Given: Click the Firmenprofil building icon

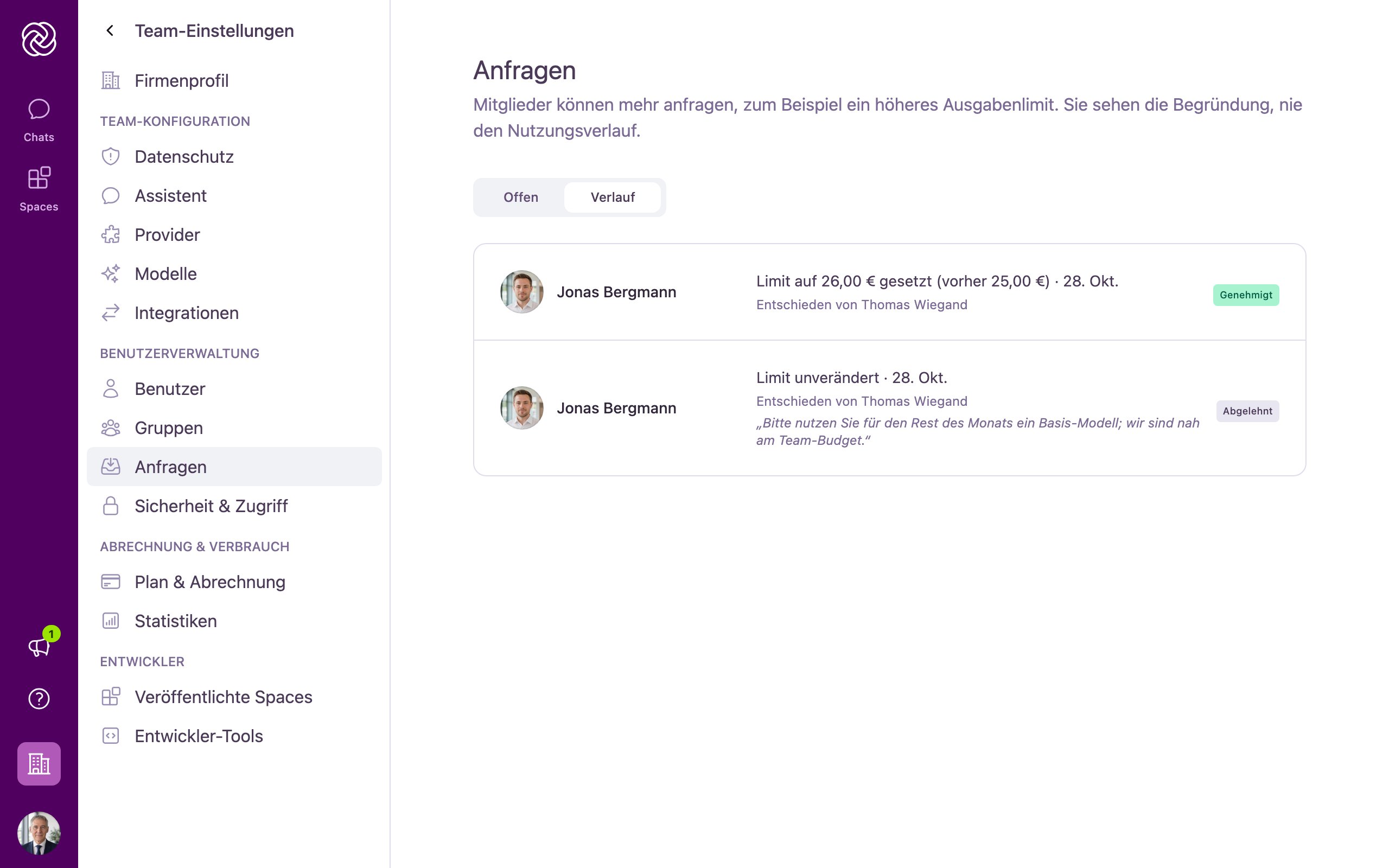Looking at the screenshot, I should [111, 80].
